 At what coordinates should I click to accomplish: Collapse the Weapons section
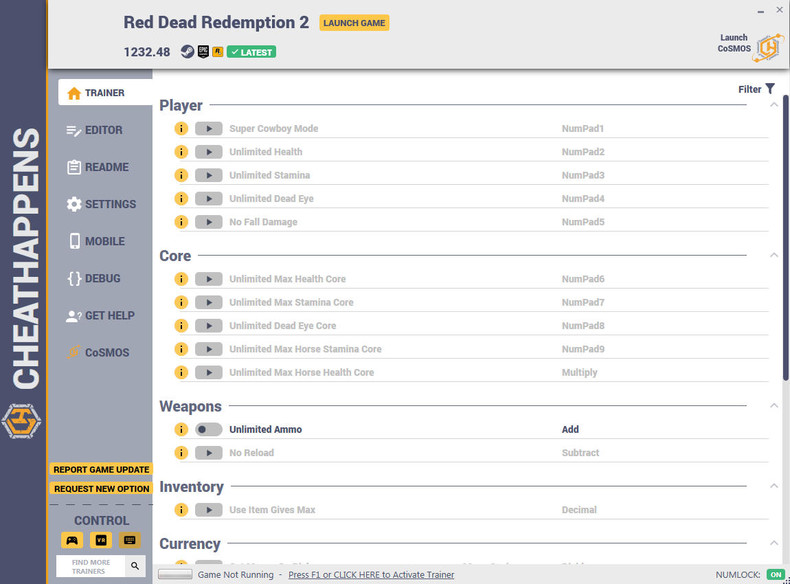(x=774, y=406)
